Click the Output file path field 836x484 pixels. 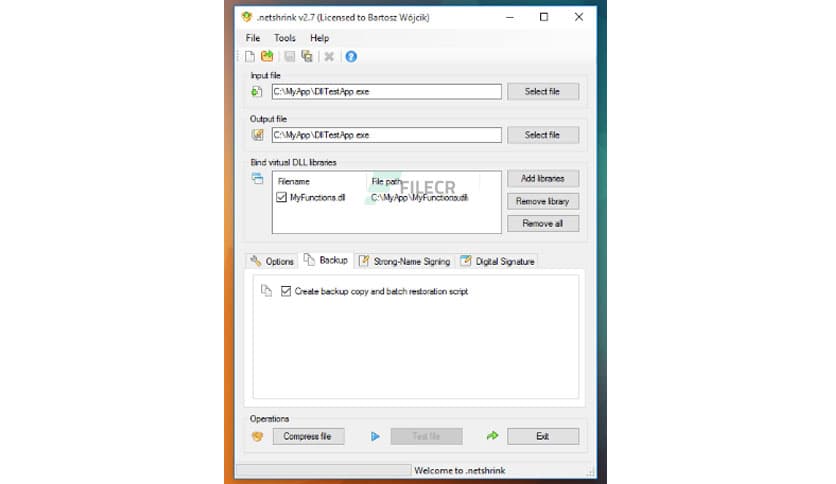pos(387,135)
